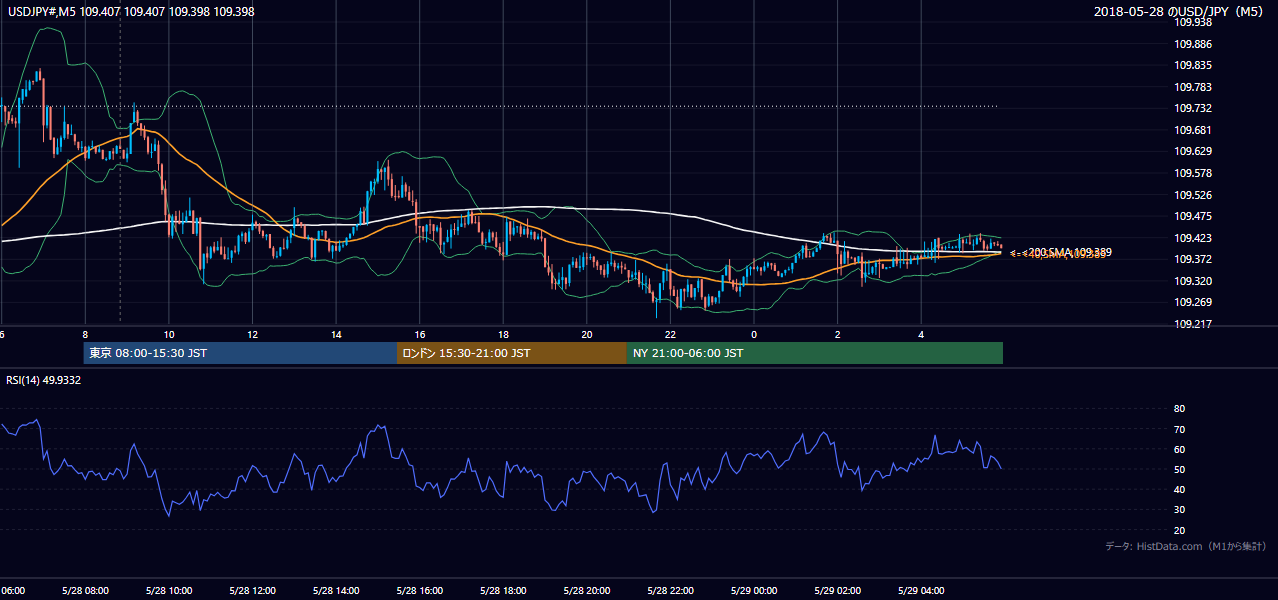Screen dimensions: 1278x600
Task: Click bottom time label 5/28 22:00
Action: coord(670,590)
